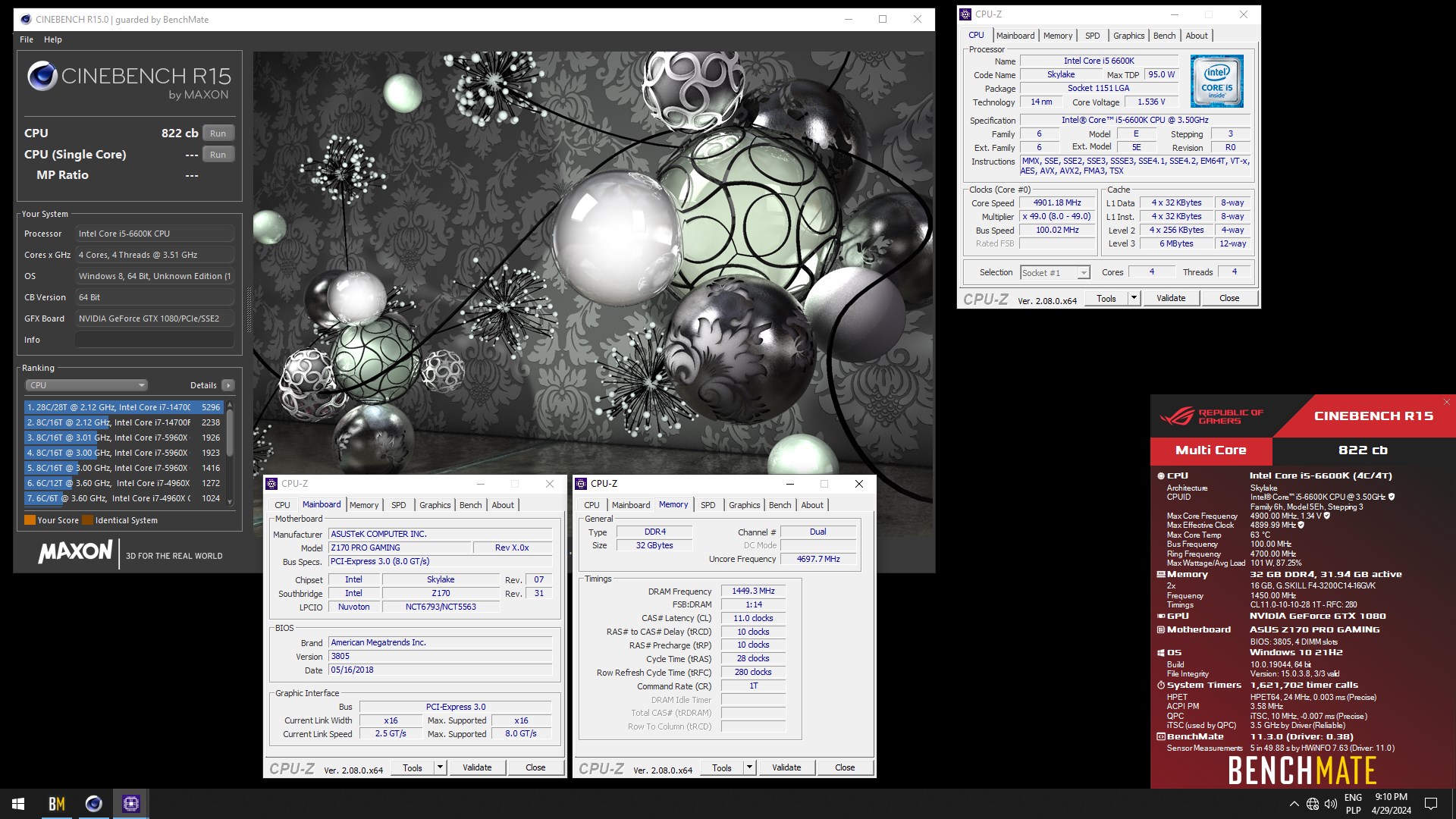Screen dimensions: 1456x819
Task: Open Memory tab in Mainboard CPU-Z window
Action: pos(364,505)
